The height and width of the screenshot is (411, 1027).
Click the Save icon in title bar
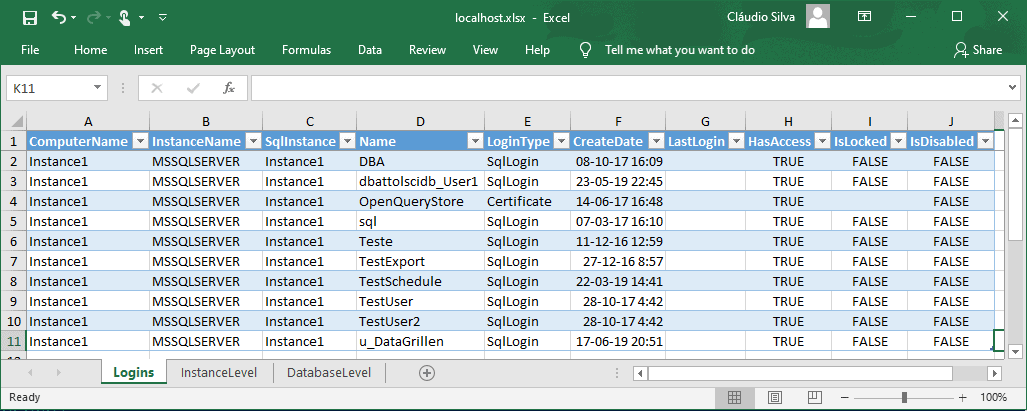point(29,18)
